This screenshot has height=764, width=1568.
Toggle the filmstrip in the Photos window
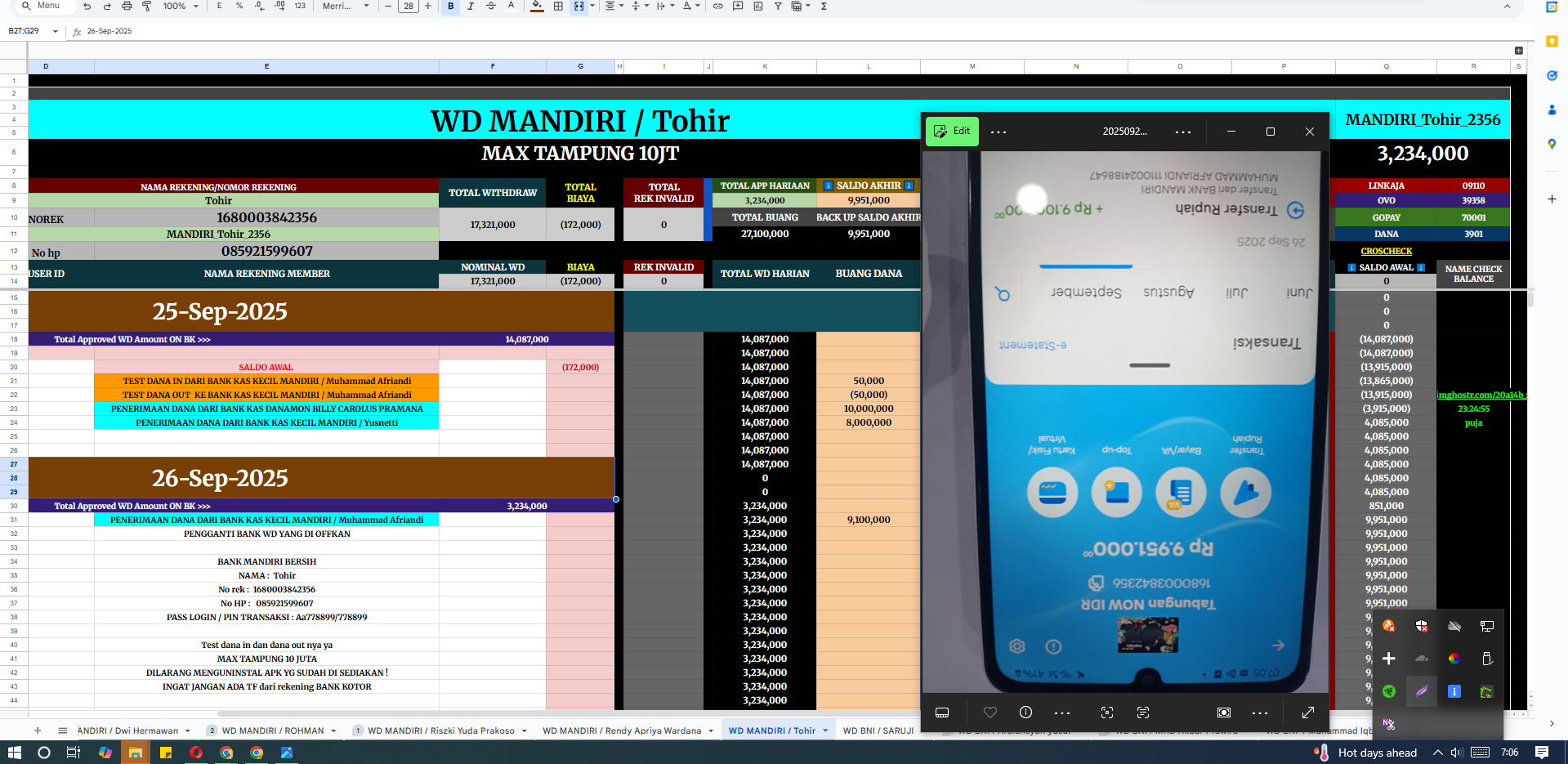click(942, 713)
